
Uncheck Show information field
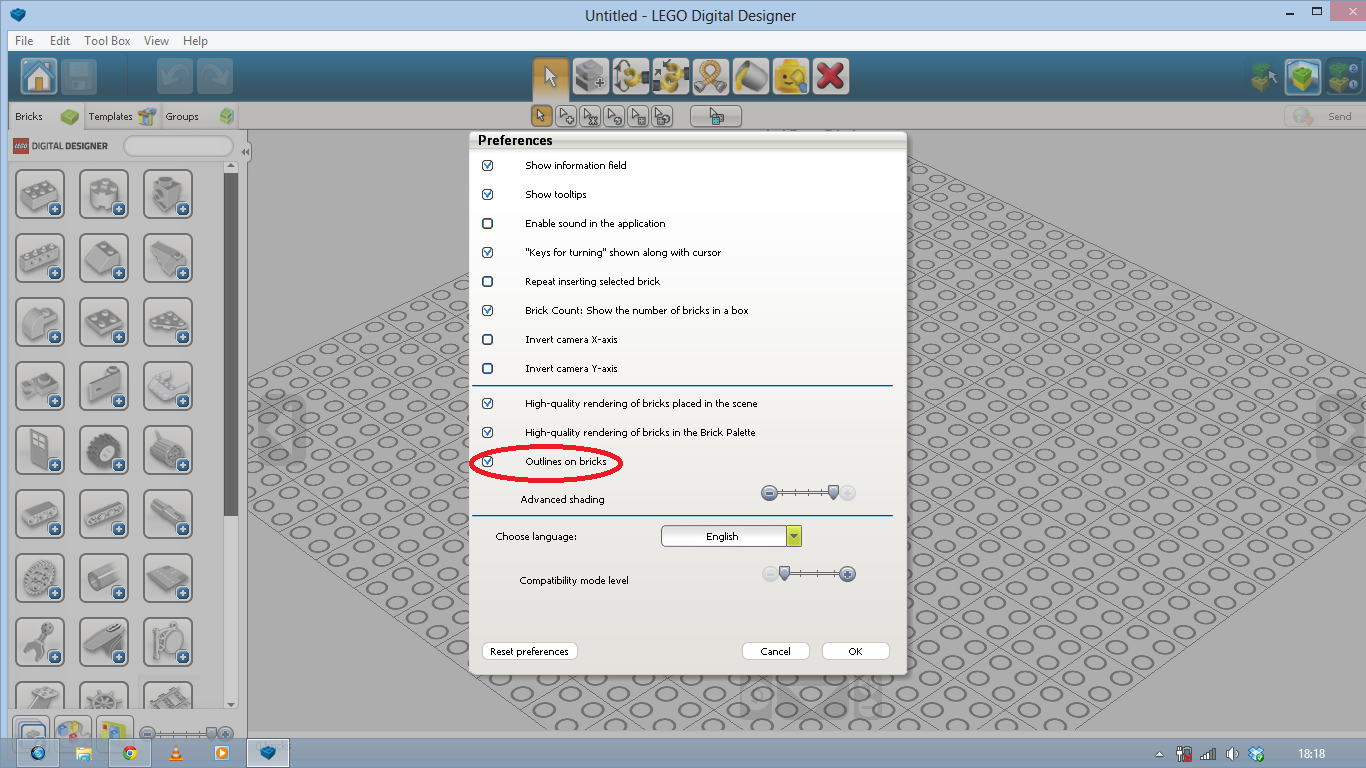488,165
